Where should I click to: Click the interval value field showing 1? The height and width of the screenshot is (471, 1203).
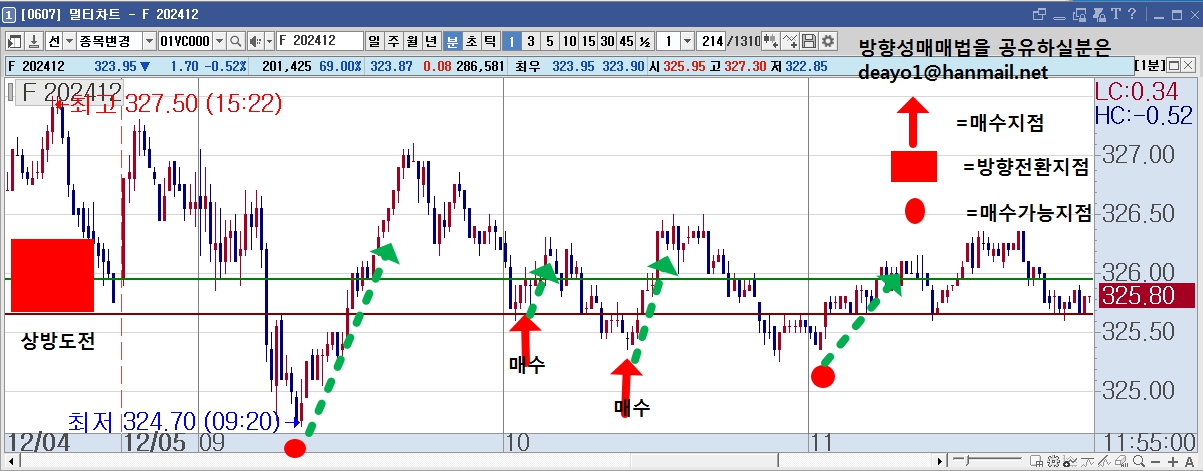click(668, 41)
